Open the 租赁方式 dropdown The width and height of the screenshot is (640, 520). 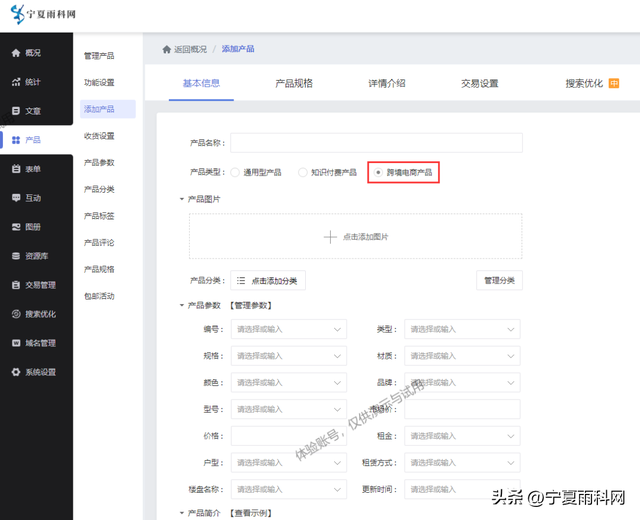462,462
